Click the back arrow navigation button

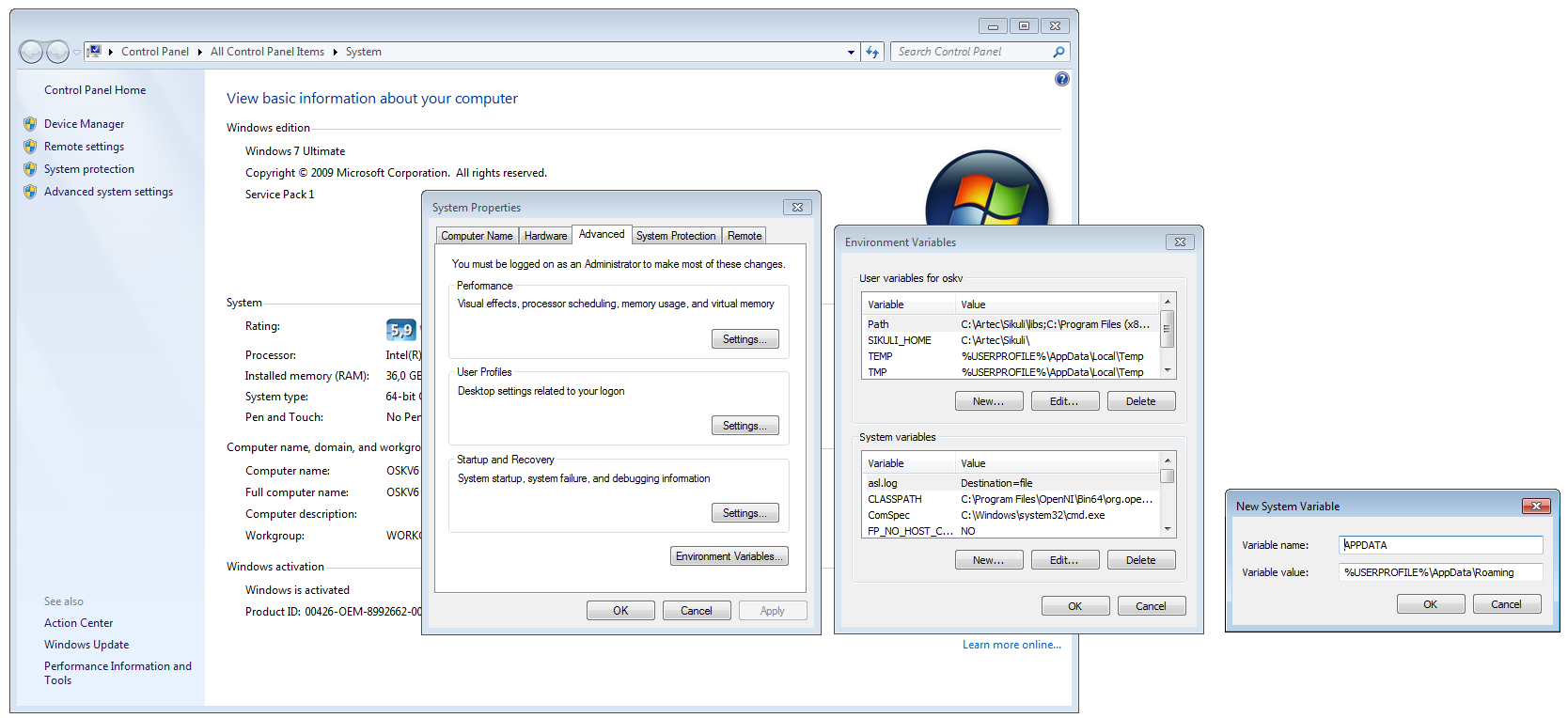pos(31,53)
